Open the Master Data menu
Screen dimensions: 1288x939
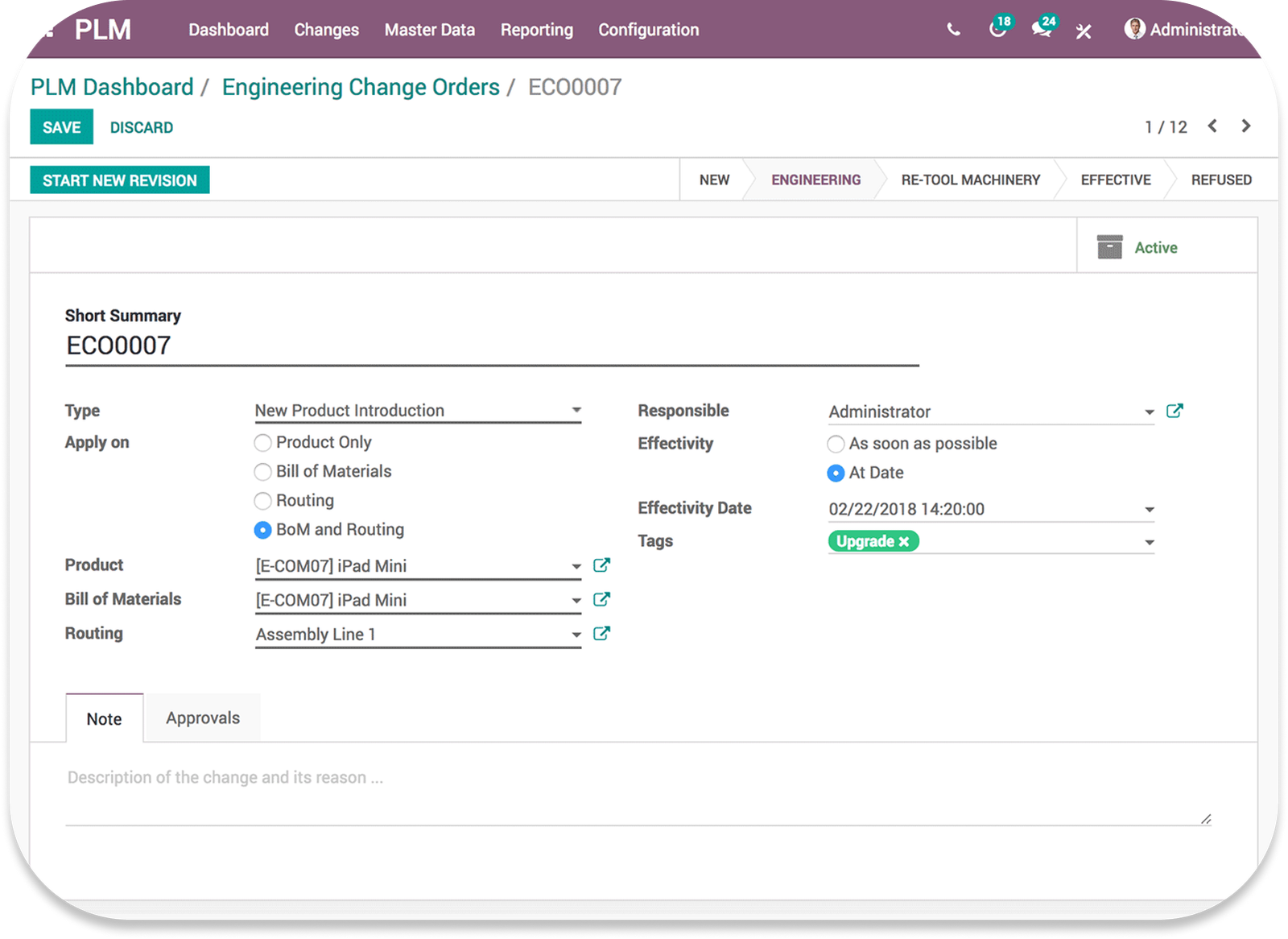(x=429, y=30)
